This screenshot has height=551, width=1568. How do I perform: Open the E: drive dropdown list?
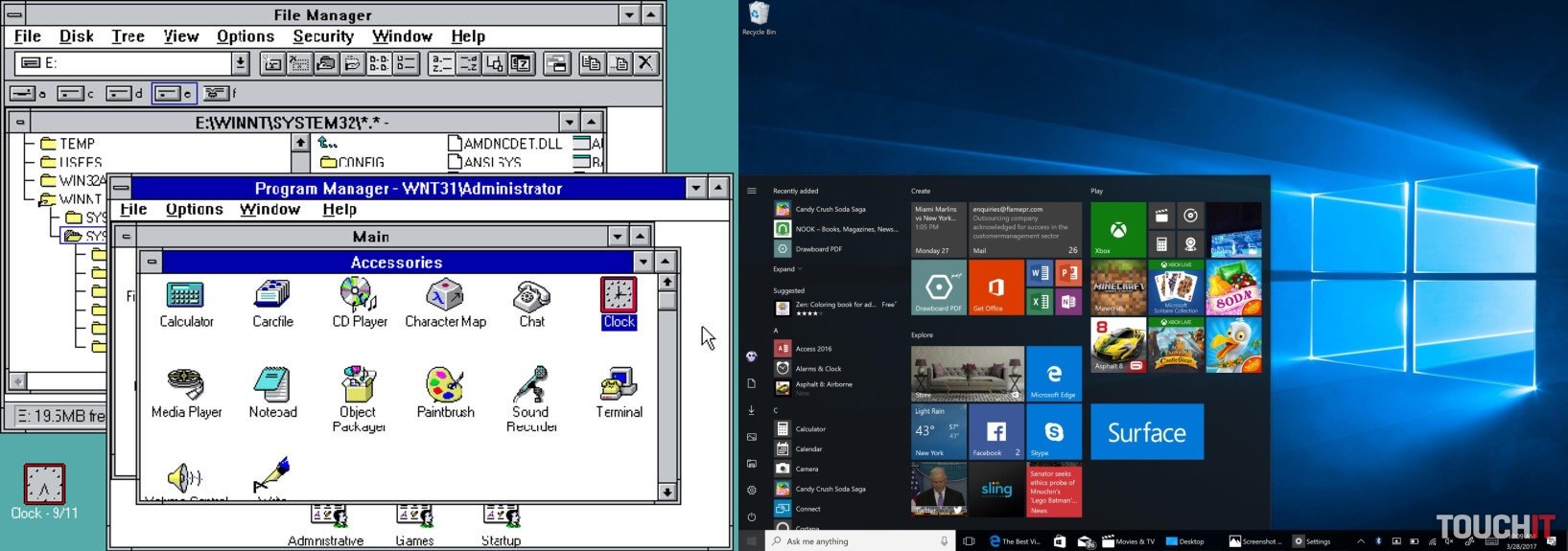[x=241, y=63]
